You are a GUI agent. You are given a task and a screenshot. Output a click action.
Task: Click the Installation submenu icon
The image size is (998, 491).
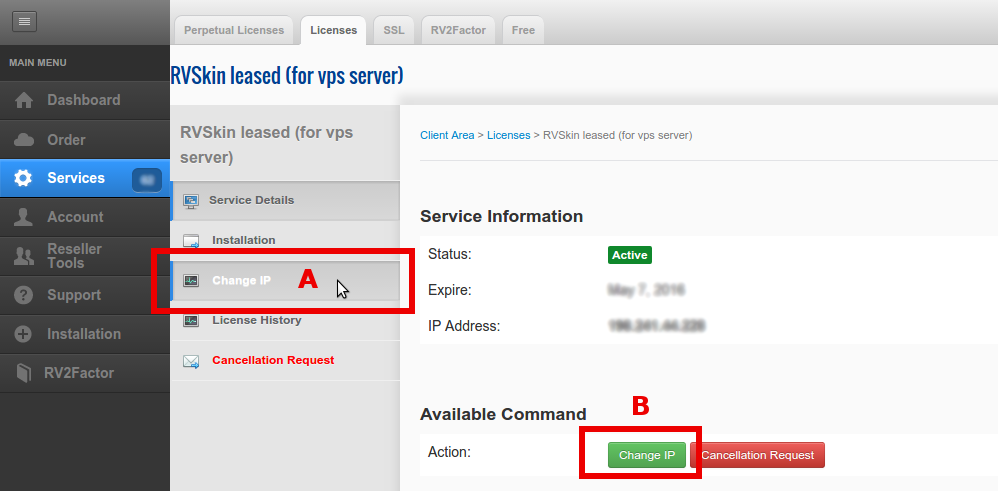pos(191,241)
